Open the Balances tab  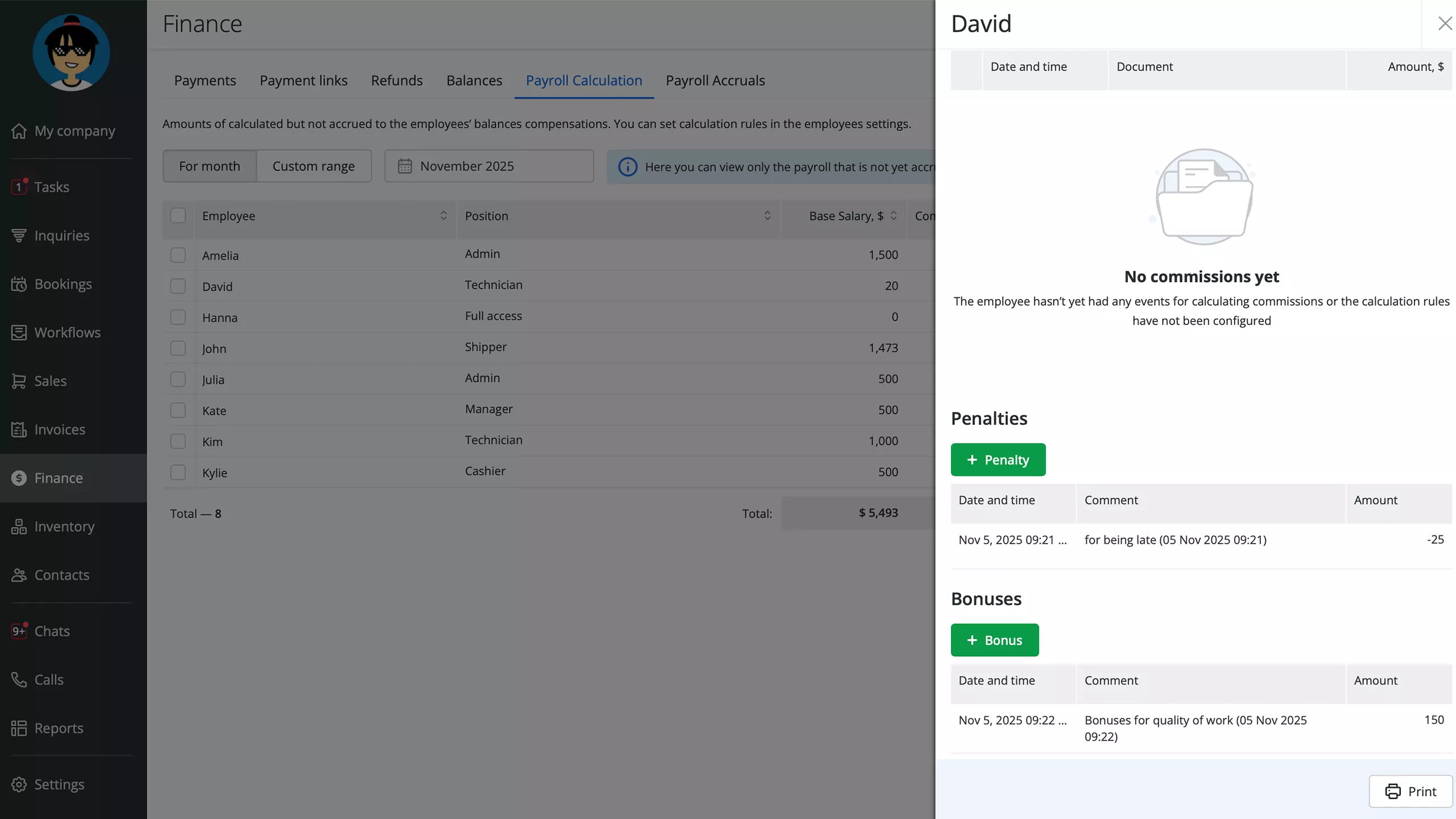click(474, 80)
